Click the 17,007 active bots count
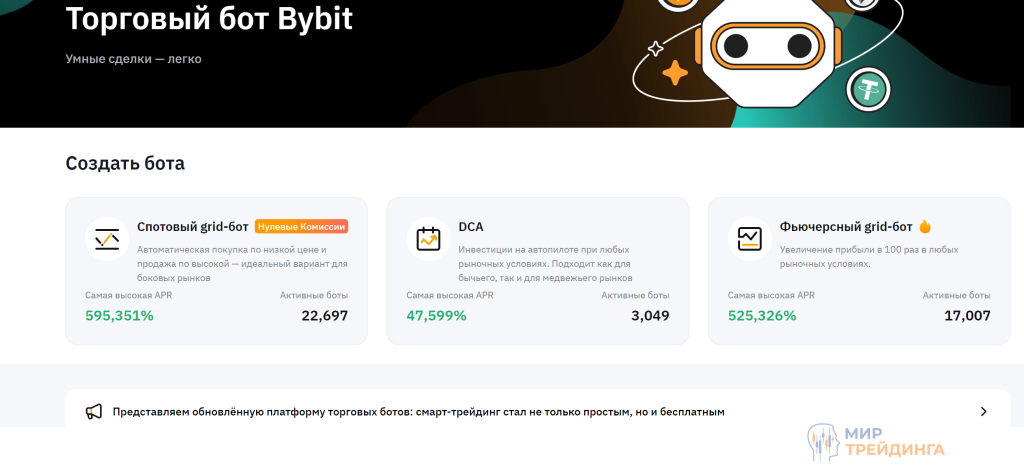1024x473 pixels. pos(967,316)
